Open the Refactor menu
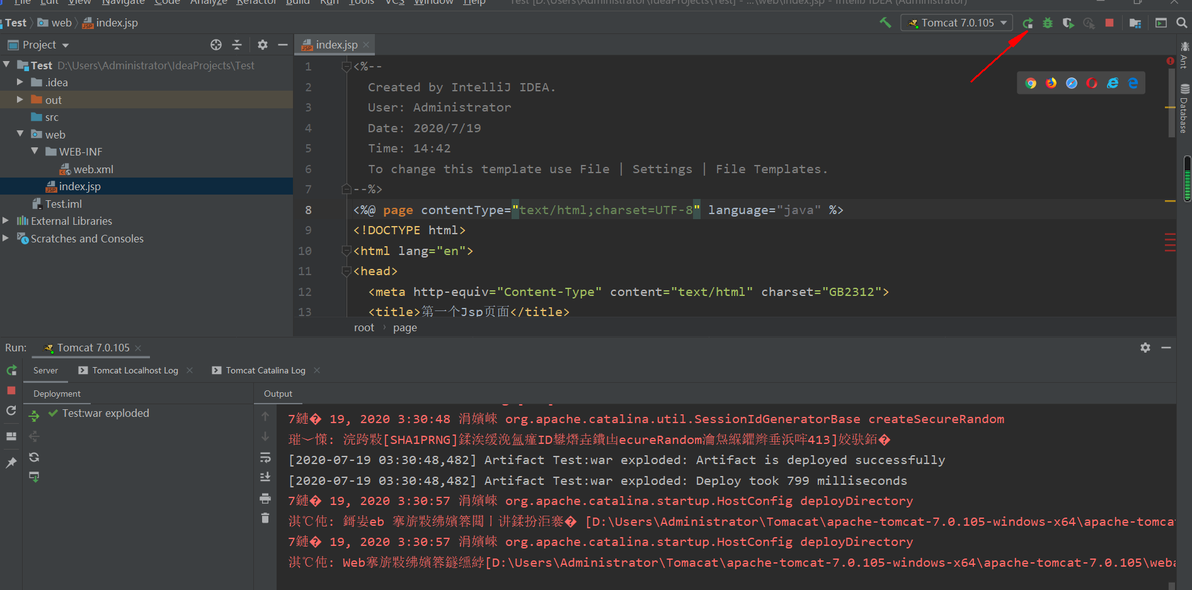 pos(256,2)
